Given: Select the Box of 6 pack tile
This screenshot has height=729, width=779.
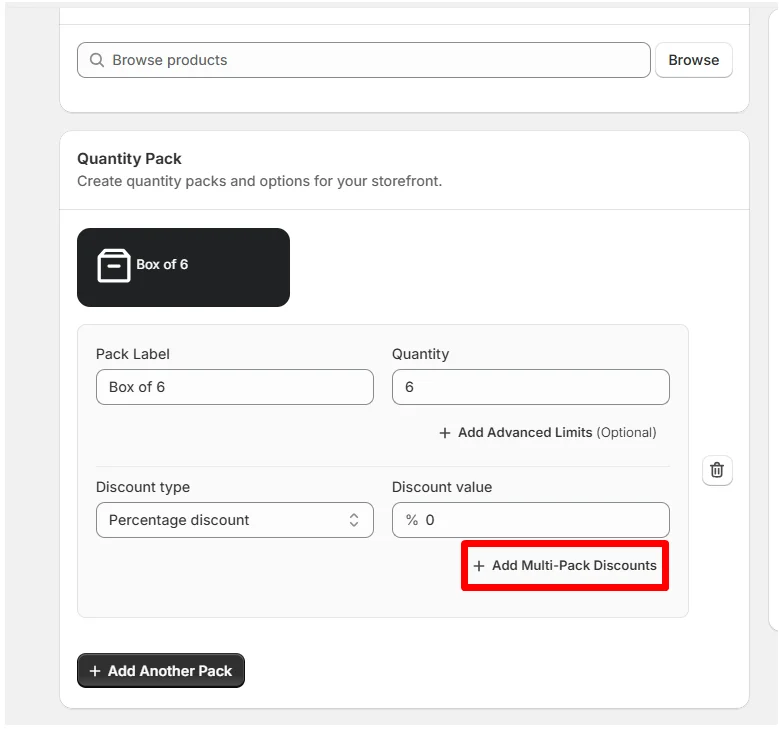Looking at the screenshot, I should (x=183, y=267).
